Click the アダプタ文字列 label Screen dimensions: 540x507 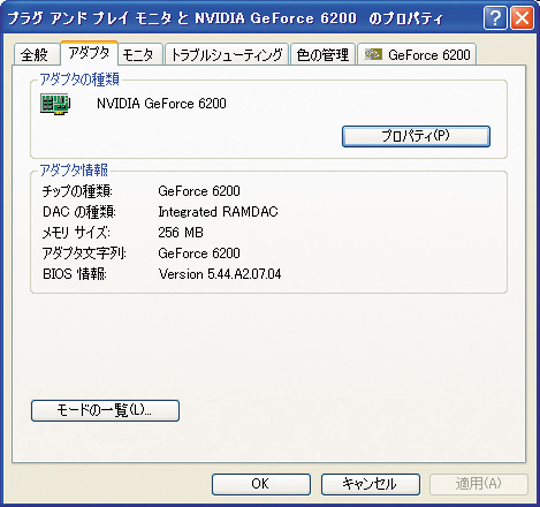(x=84, y=254)
